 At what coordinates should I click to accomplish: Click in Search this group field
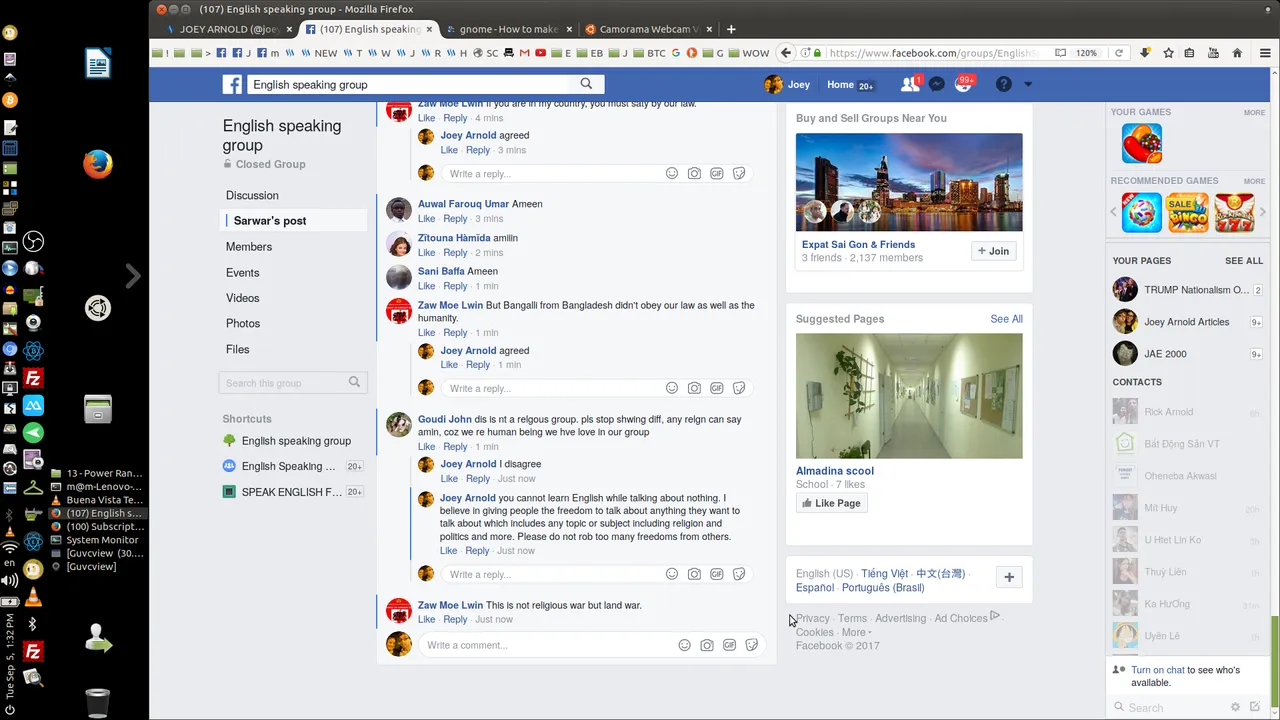(293, 383)
